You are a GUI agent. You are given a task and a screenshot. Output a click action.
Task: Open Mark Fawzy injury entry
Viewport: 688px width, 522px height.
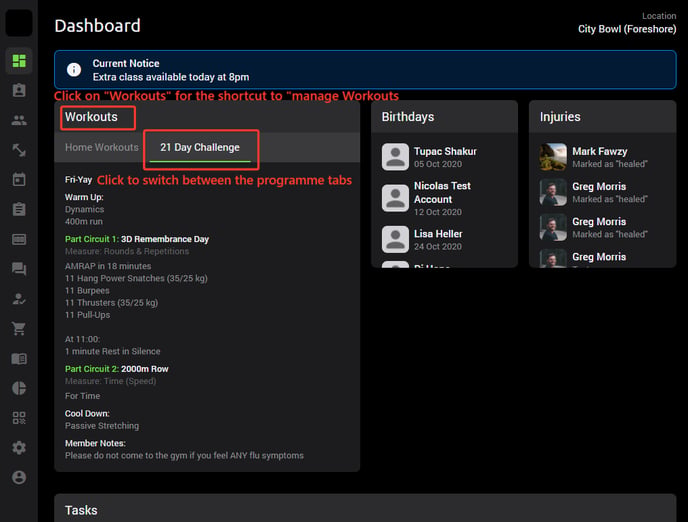pos(602,157)
